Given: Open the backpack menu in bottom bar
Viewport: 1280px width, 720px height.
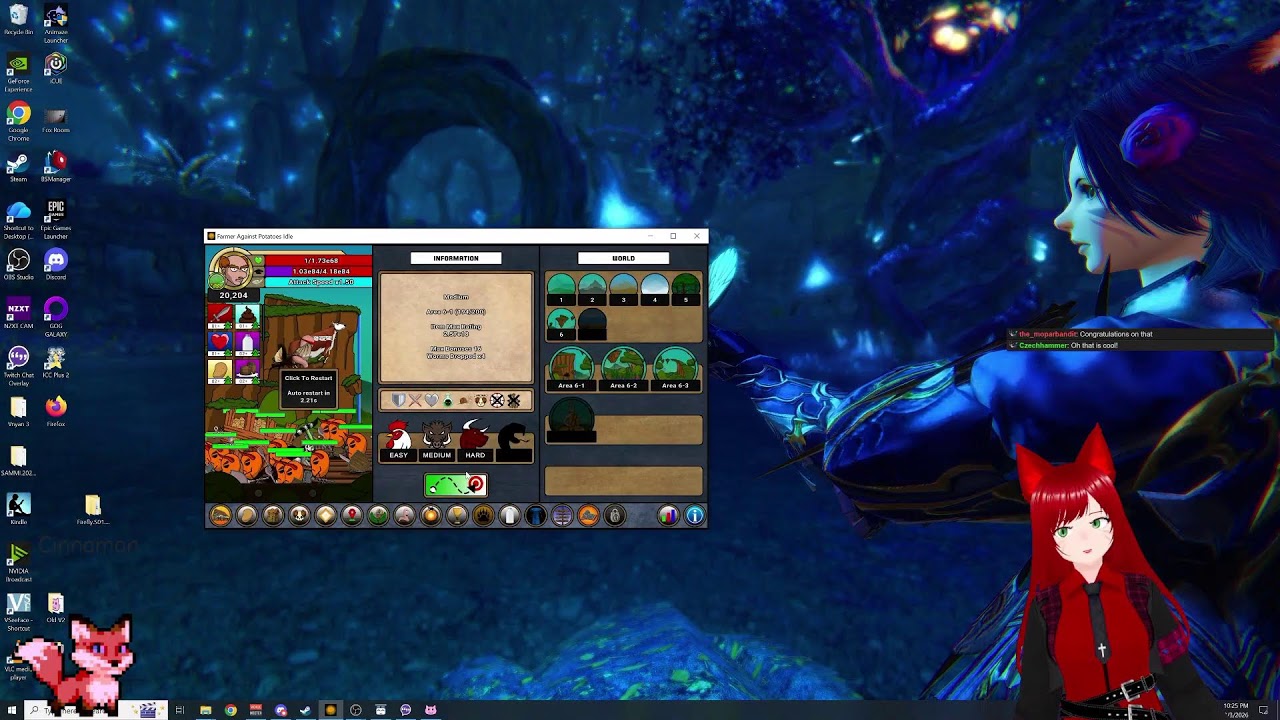Looking at the screenshot, I should tap(273, 516).
